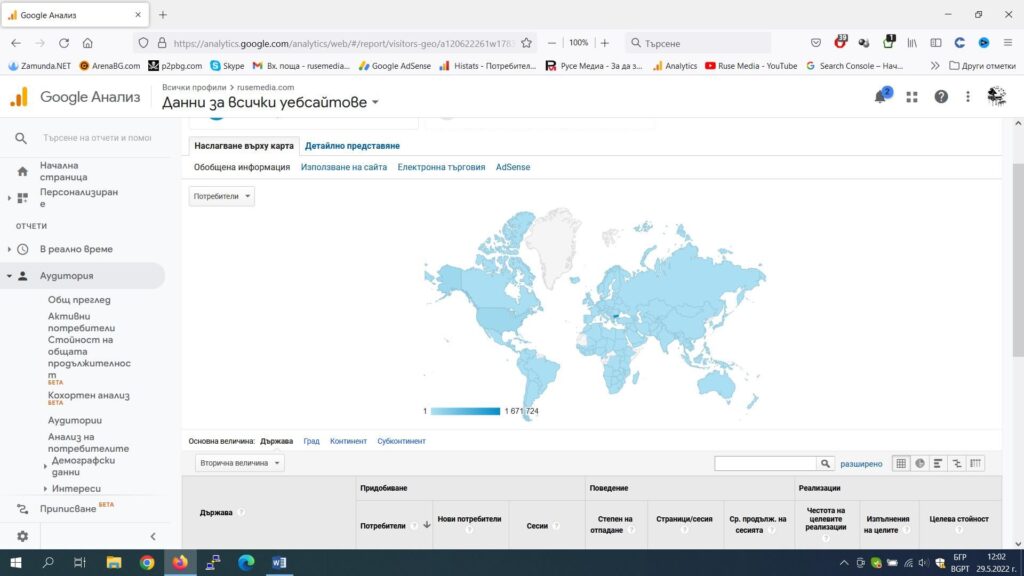Show more bookmarks with chevron

click(x=935, y=66)
